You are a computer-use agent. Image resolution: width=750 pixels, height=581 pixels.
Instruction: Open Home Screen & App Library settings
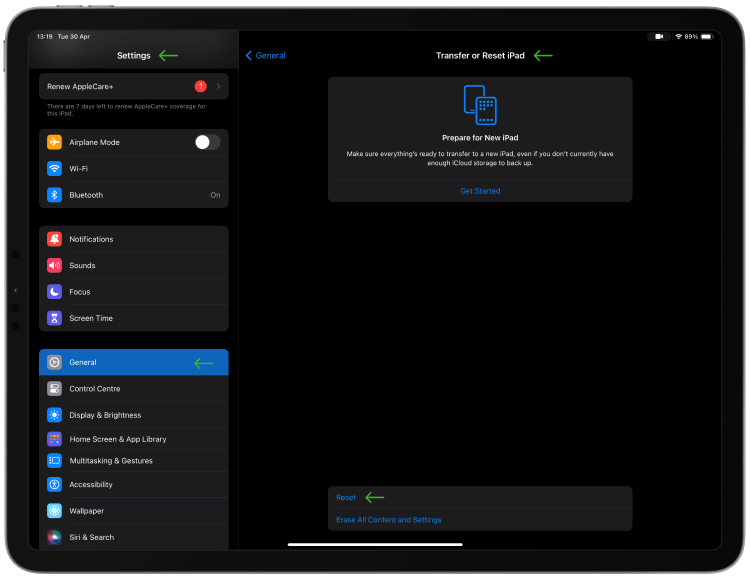pyautogui.click(x=133, y=438)
